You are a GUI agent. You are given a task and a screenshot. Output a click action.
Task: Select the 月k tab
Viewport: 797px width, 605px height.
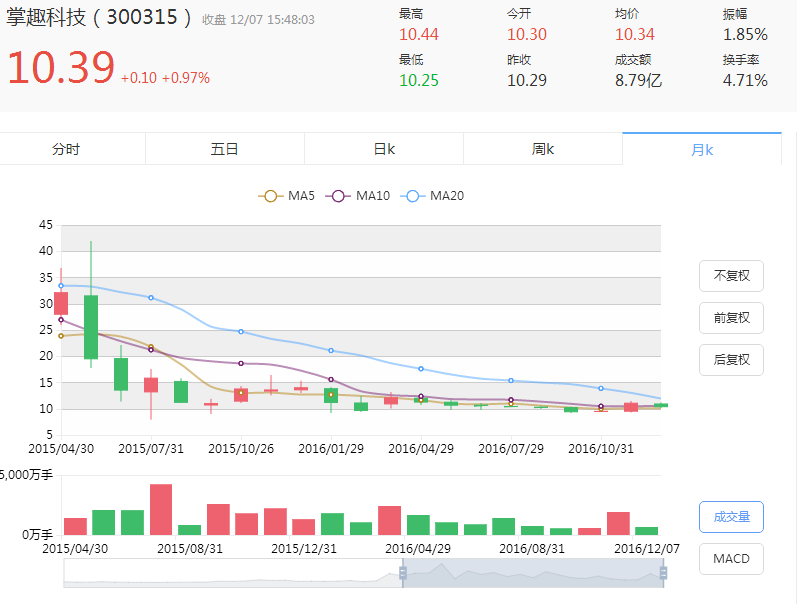coord(702,149)
